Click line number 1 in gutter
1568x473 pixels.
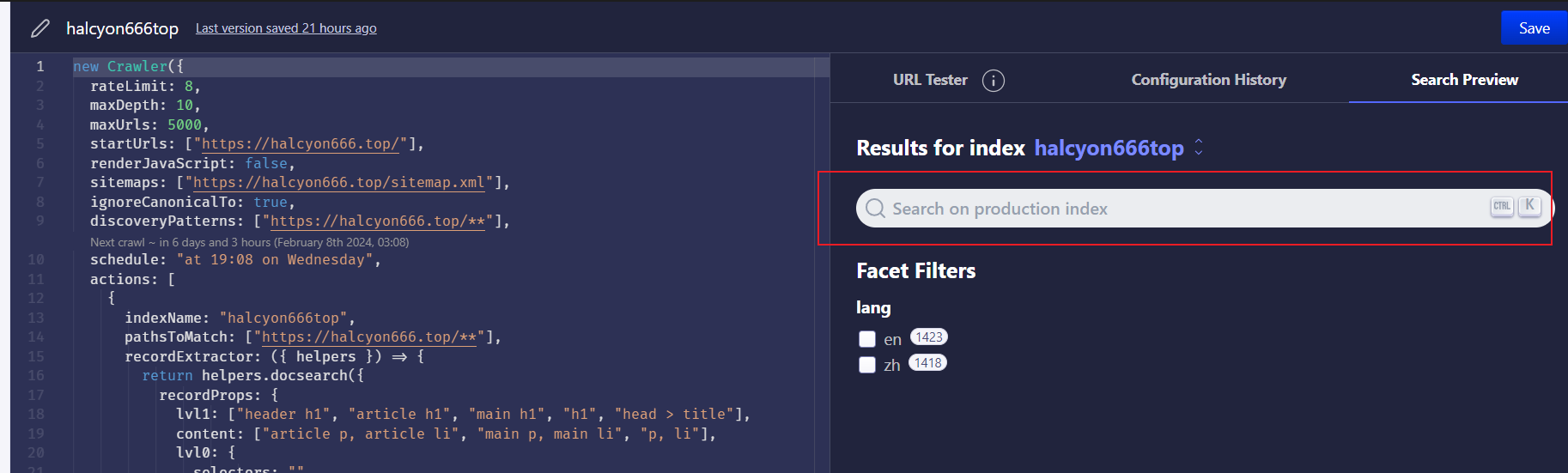(x=40, y=67)
